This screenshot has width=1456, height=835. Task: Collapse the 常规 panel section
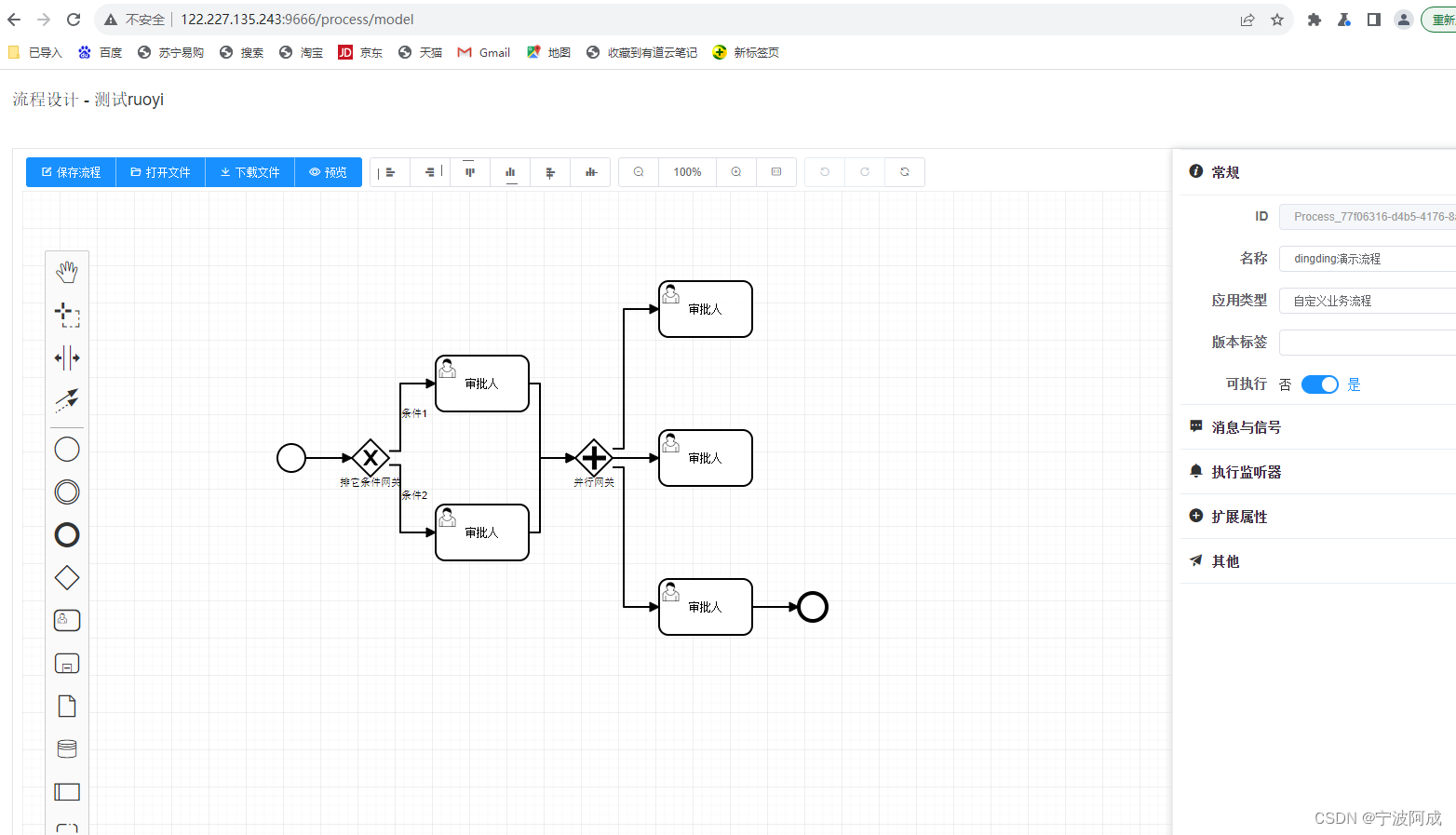1318,172
